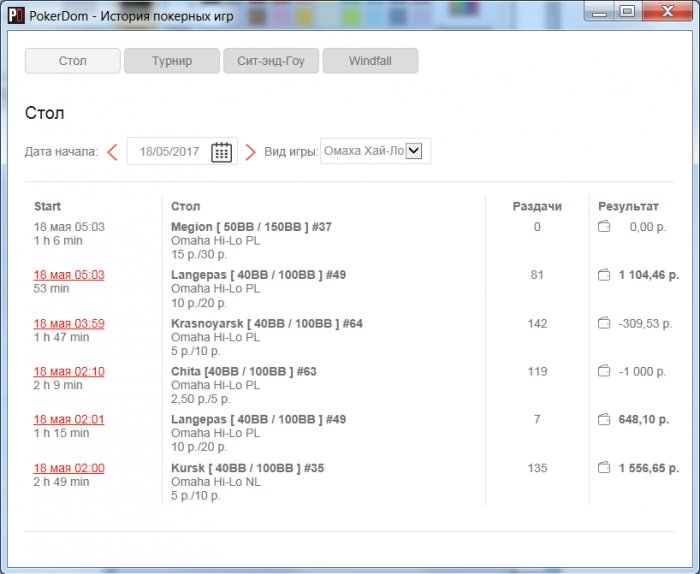Click the result value -1 000 р.
Viewport: 700px width, 574px height.
coord(642,371)
